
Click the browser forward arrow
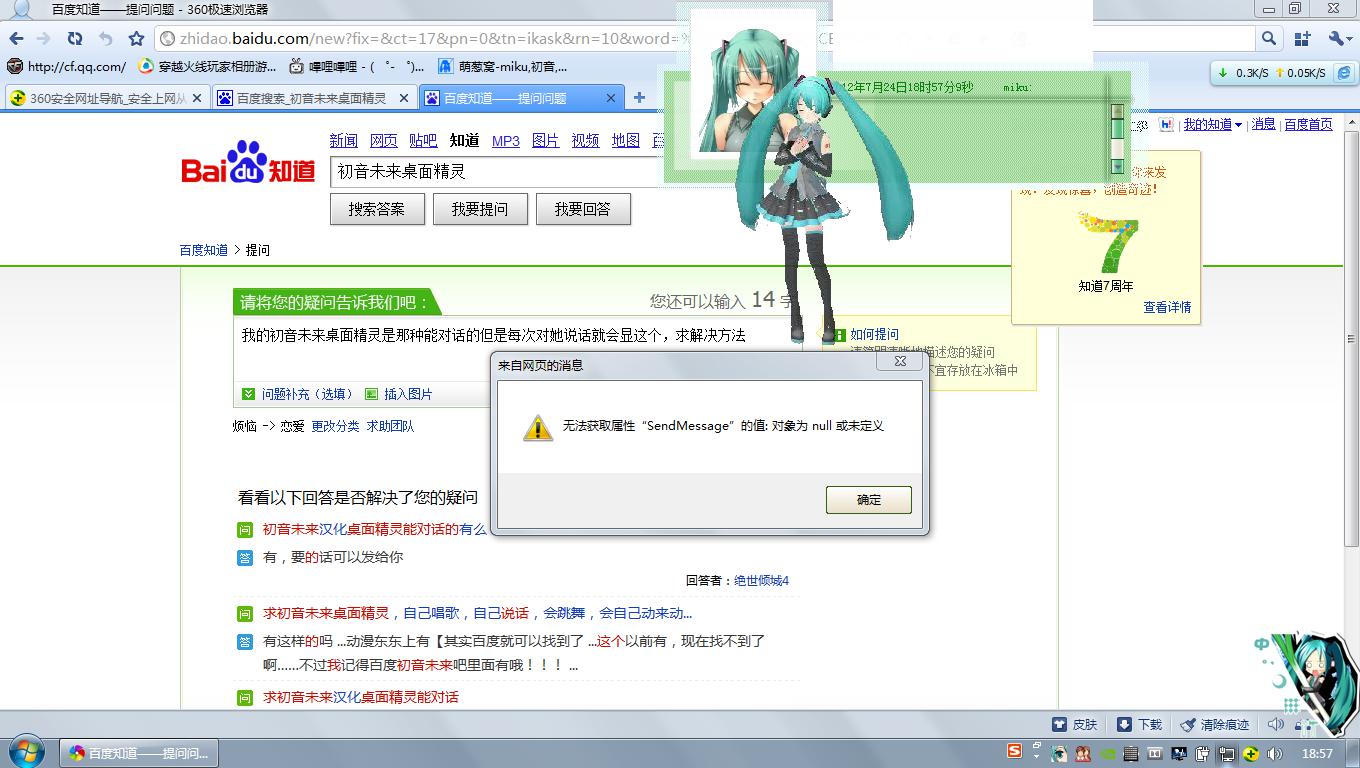[43, 39]
